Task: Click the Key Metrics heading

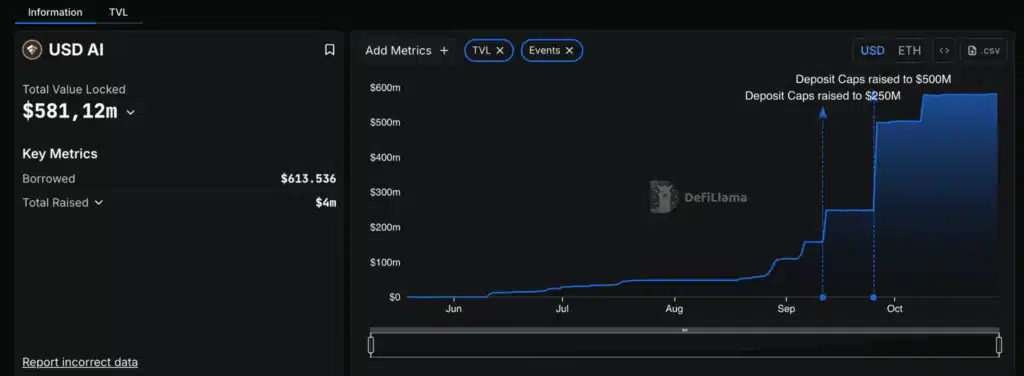Action: (59, 154)
